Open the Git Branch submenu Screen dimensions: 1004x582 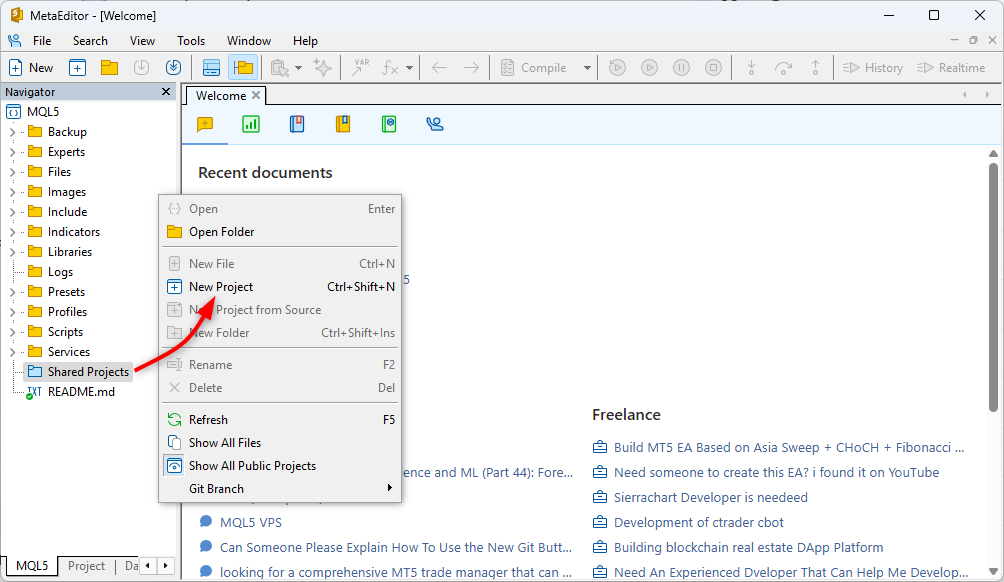280,489
